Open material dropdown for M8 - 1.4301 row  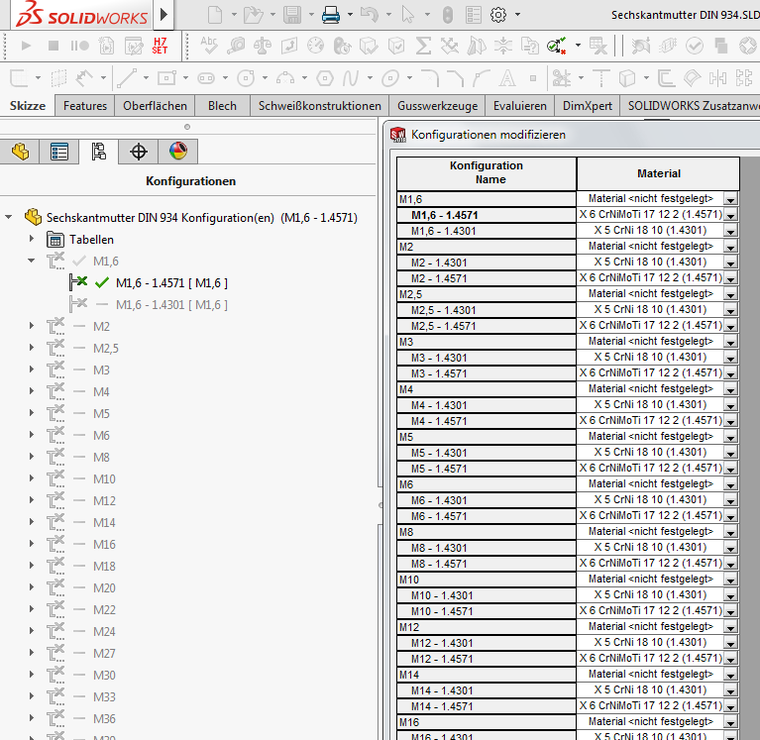point(730,548)
